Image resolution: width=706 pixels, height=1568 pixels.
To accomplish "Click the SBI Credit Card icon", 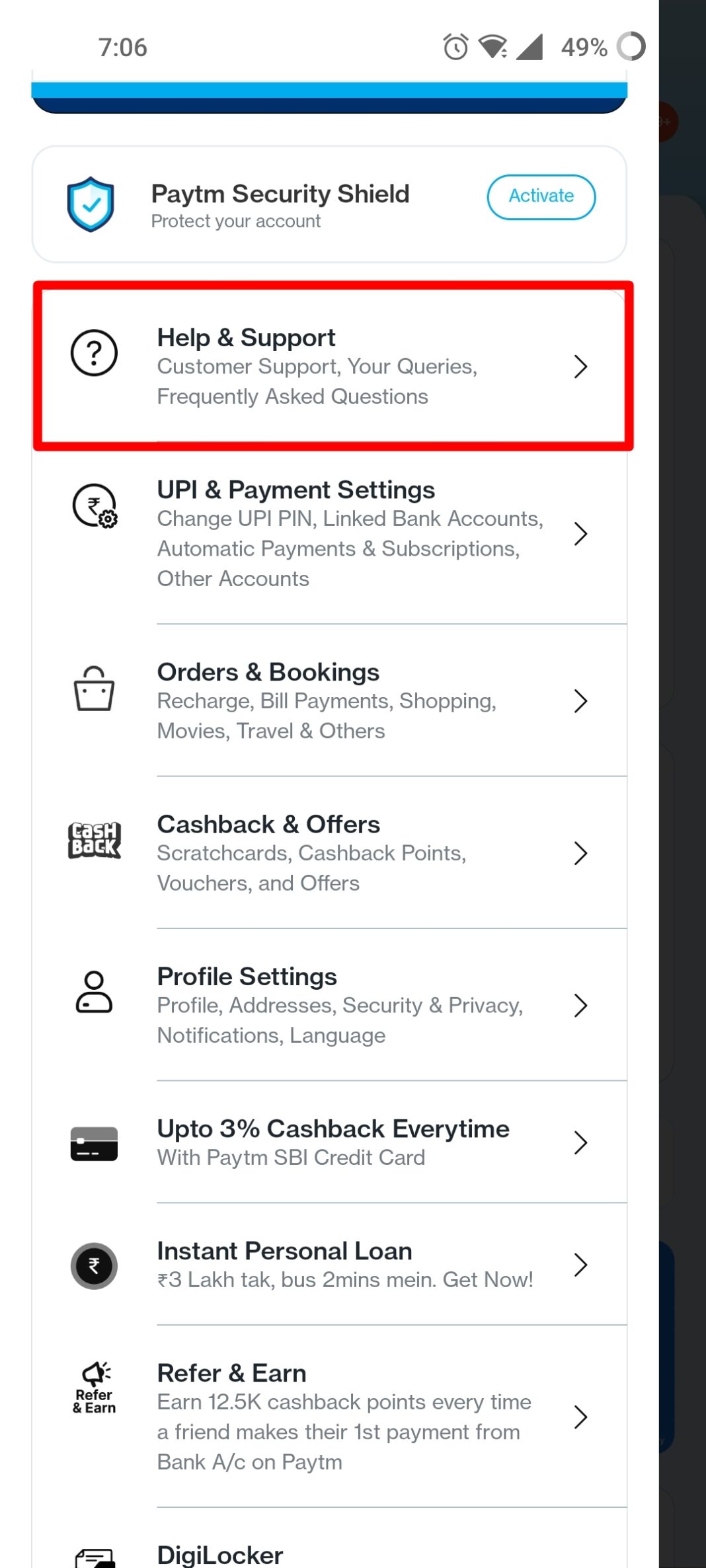I will point(93,1142).
